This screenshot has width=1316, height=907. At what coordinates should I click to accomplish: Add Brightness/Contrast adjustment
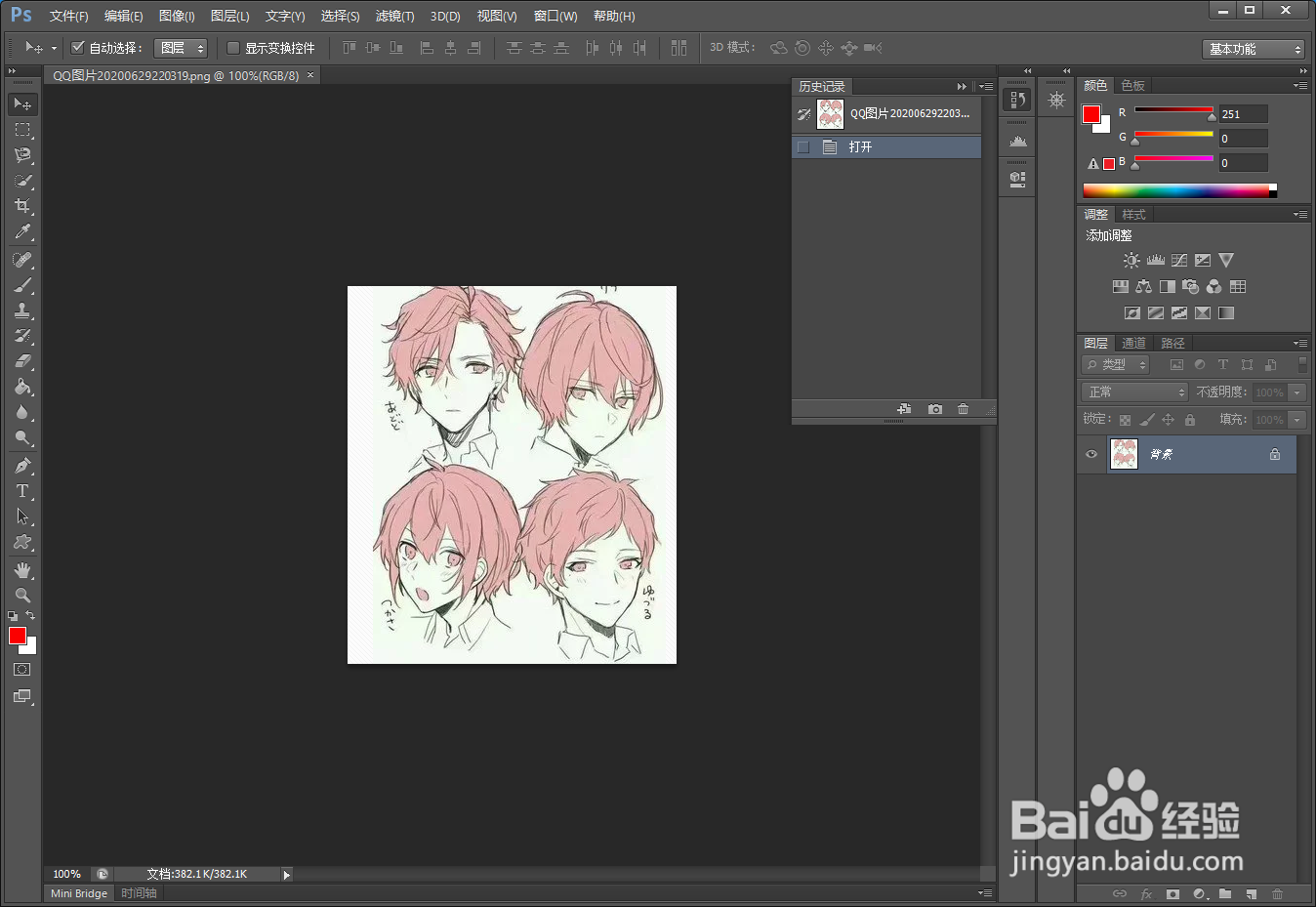(x=1131, y=260)
